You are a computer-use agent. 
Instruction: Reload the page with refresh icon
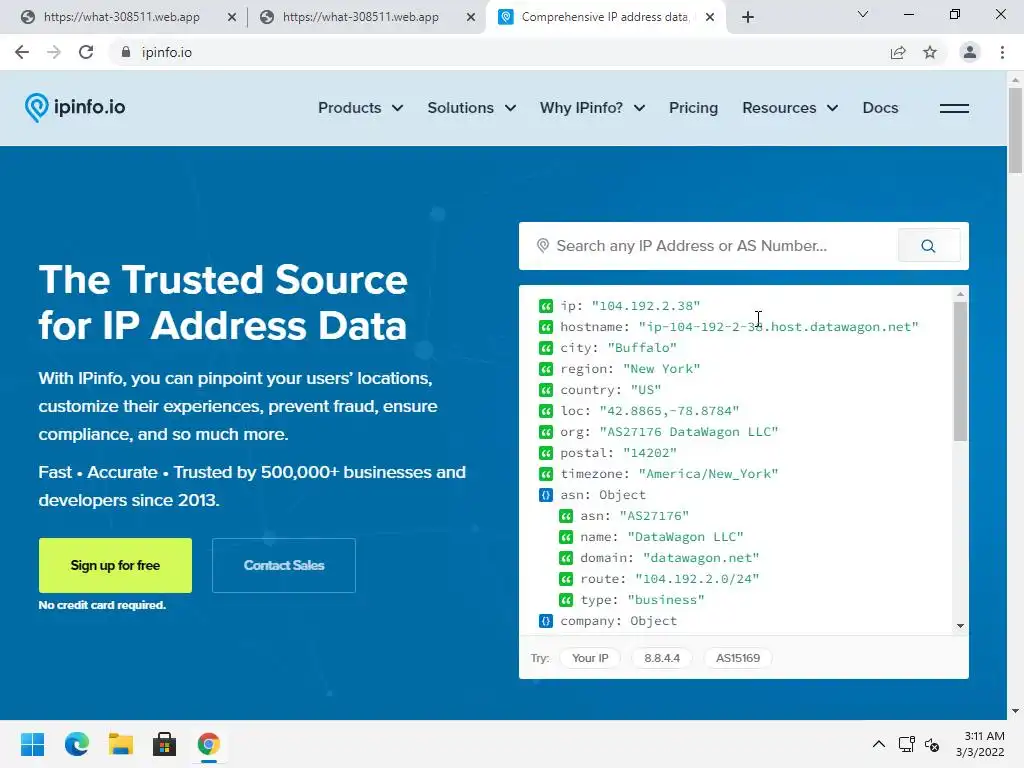(x=86, y=52)
